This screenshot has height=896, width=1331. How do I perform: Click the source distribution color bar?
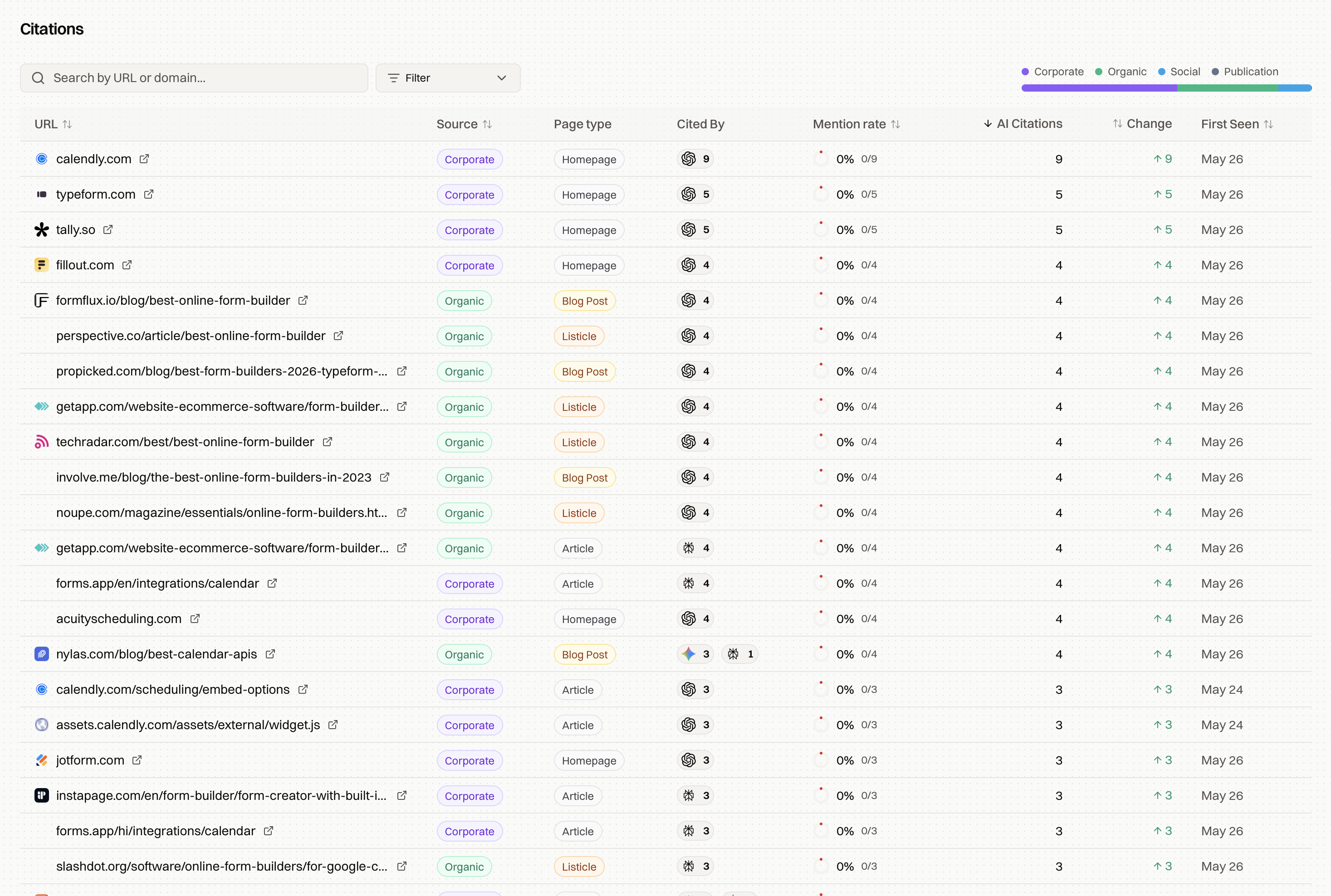pos(1166,88)
